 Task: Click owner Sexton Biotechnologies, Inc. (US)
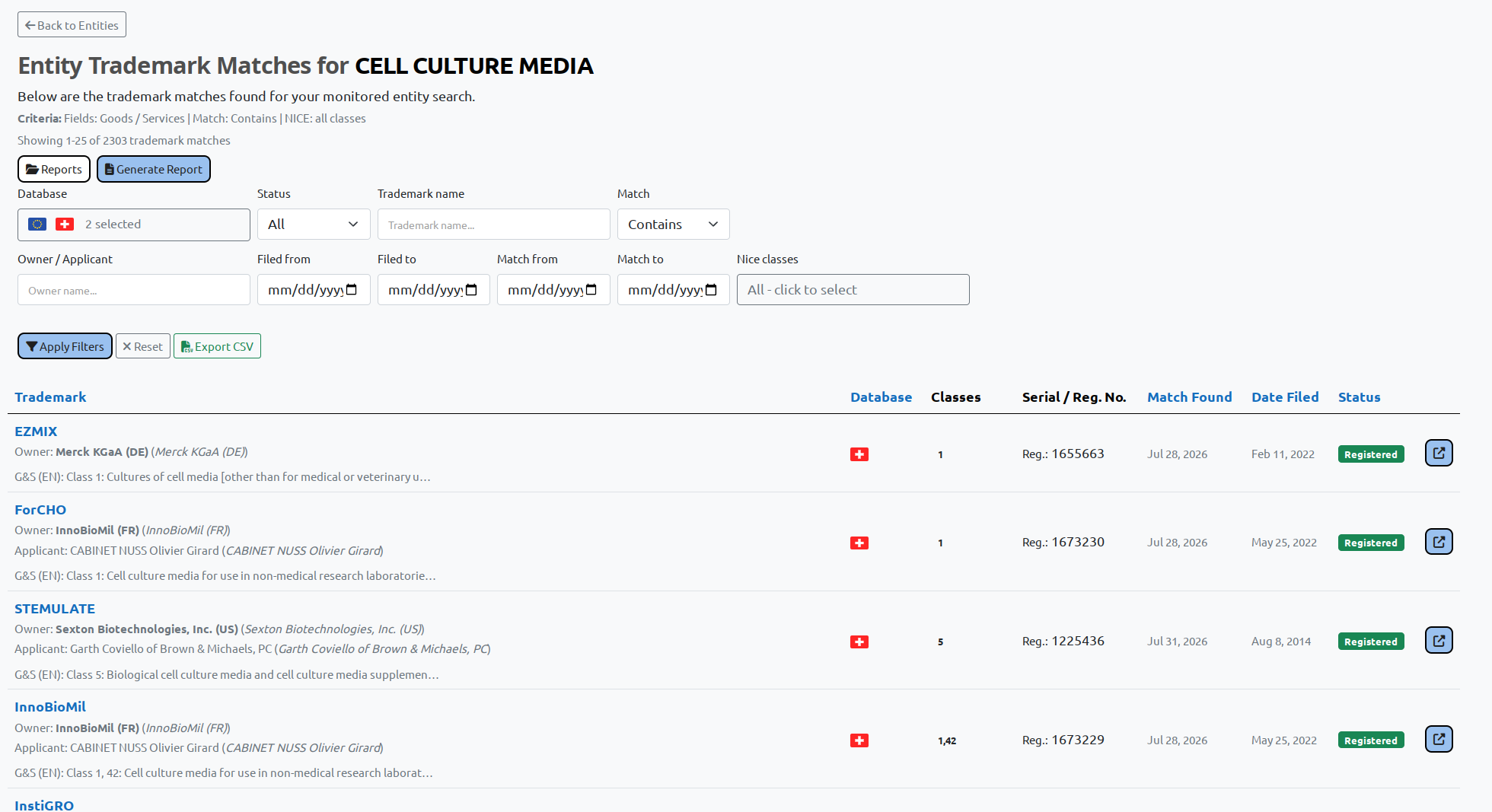pos(147,629)
